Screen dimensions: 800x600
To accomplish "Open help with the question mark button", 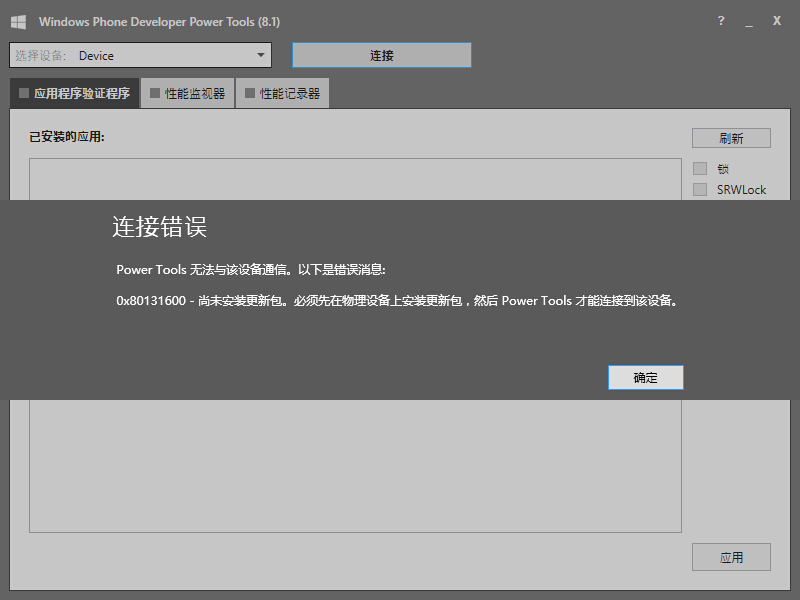I will click(x=720, y=21).
